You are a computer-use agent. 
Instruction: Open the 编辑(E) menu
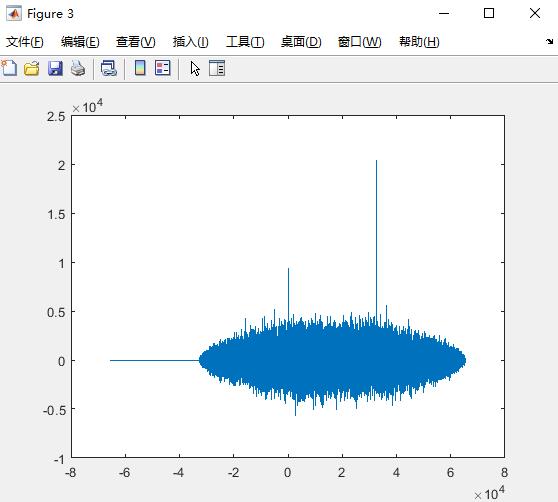80,42
